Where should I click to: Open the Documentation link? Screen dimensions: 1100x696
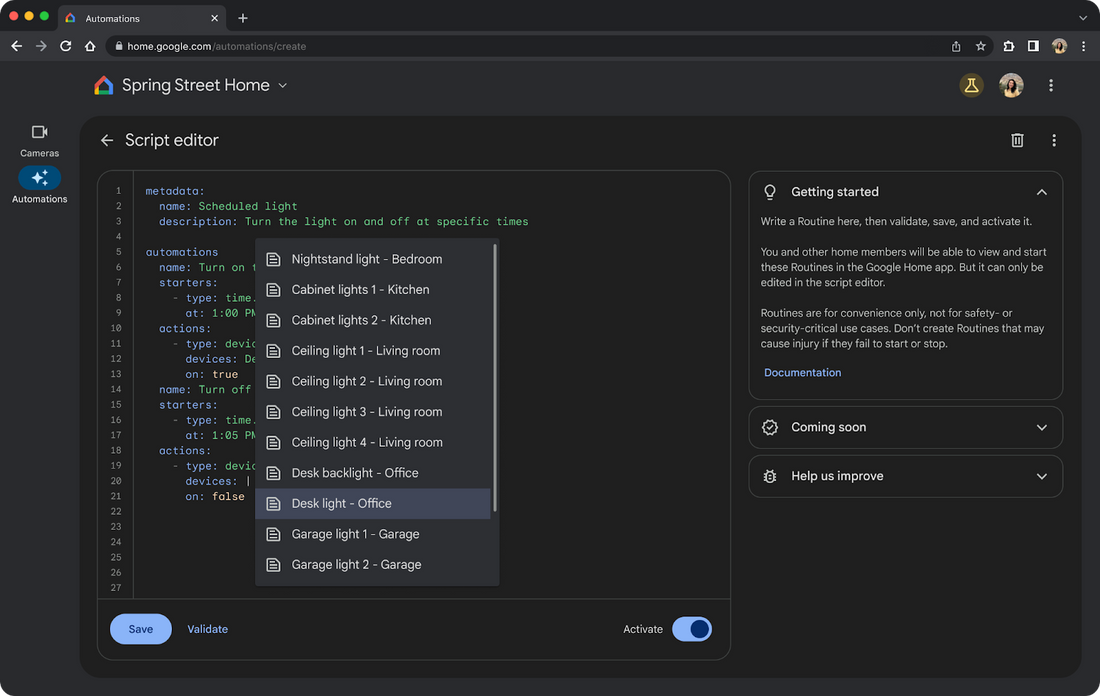(802, 373)
